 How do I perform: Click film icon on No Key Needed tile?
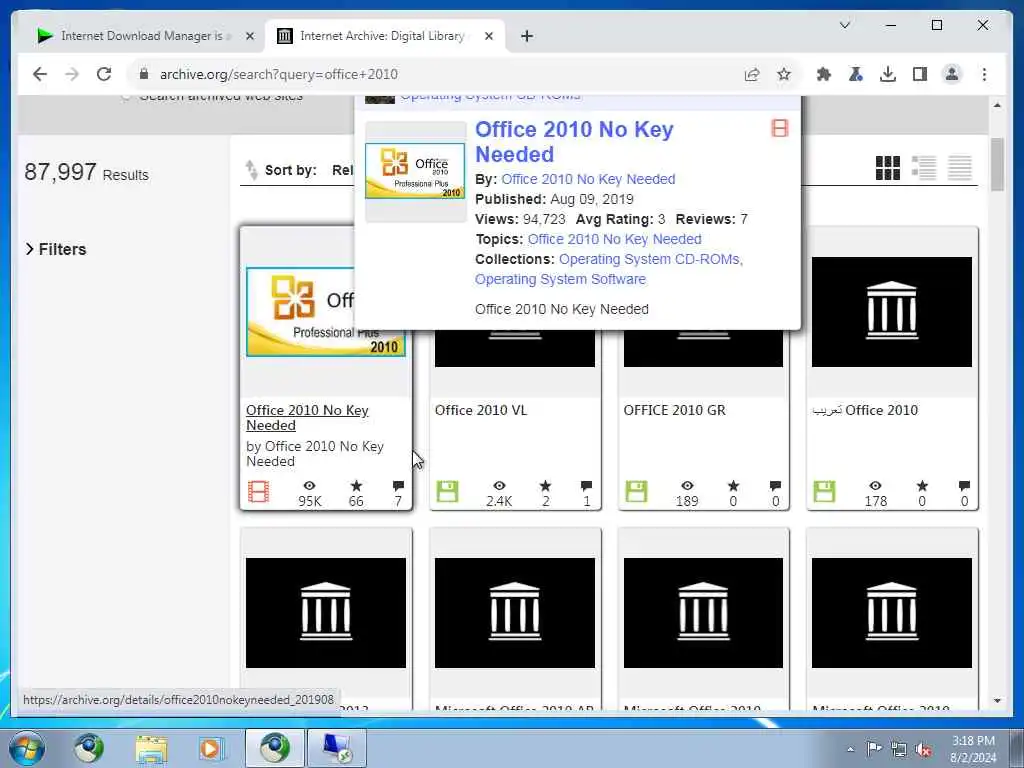[258, 491]
